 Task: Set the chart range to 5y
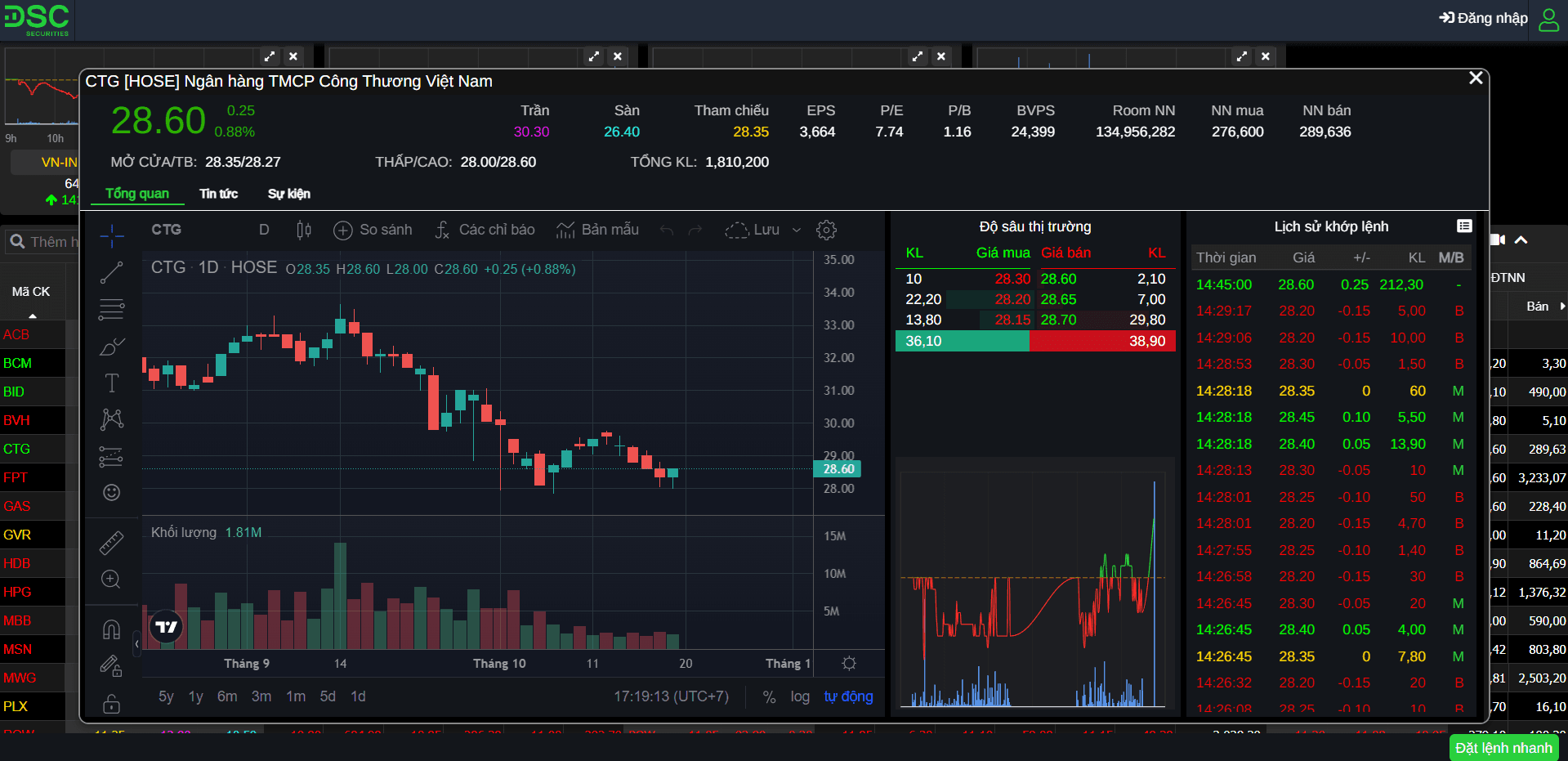coord(166,696)
